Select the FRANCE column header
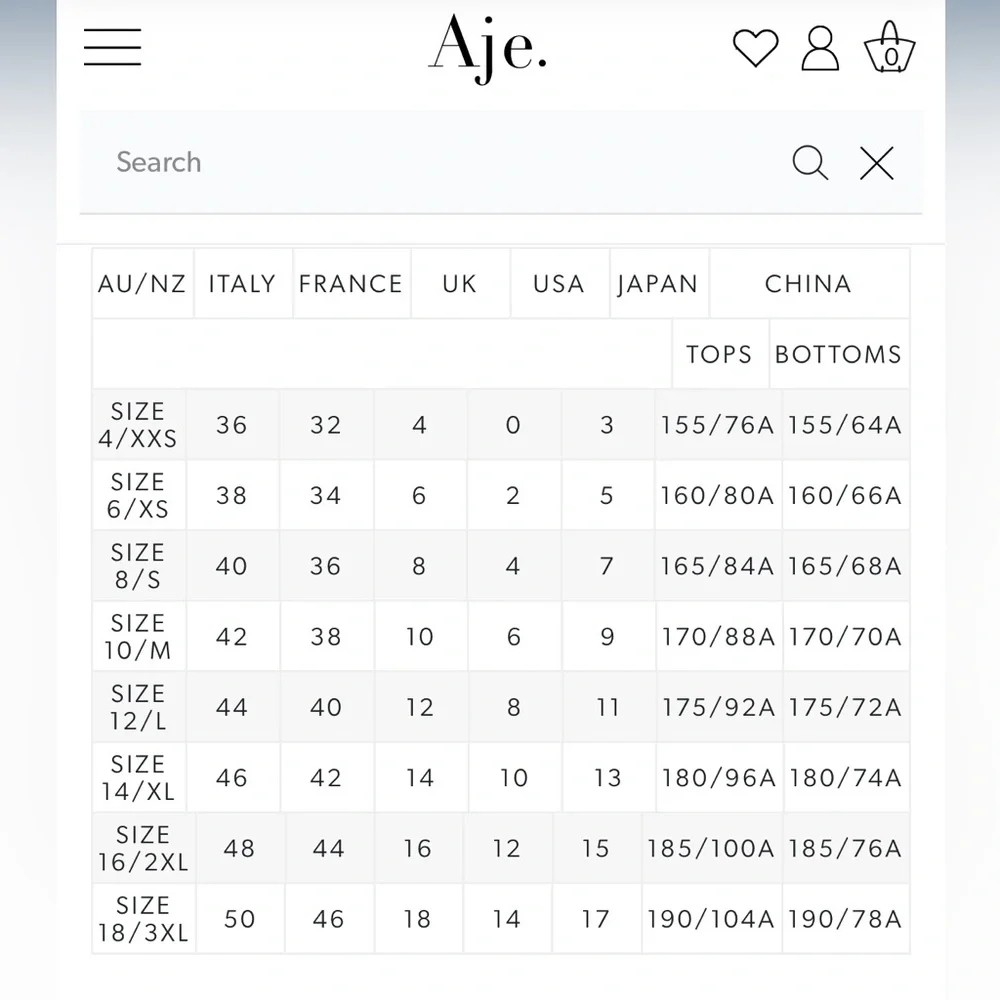This screenshot has height=1000, width=1000. (351, 283)
